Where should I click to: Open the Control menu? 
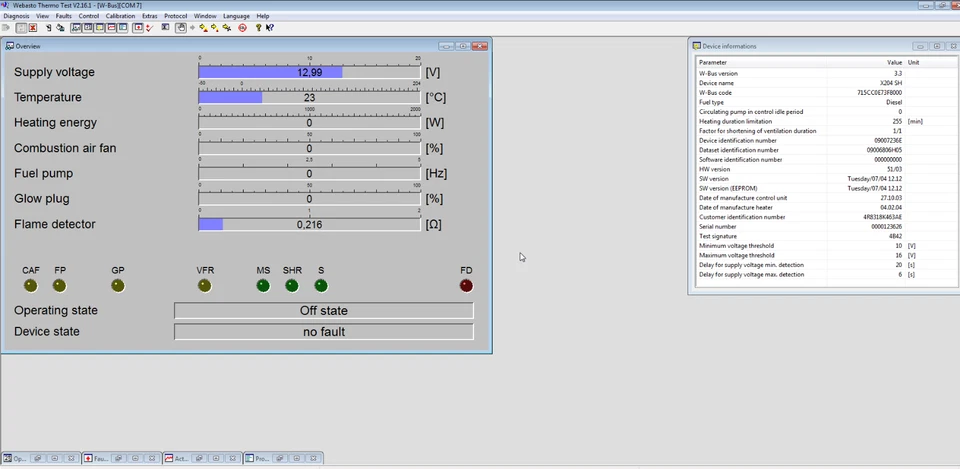pyautogui.click(x=89, y=16)
